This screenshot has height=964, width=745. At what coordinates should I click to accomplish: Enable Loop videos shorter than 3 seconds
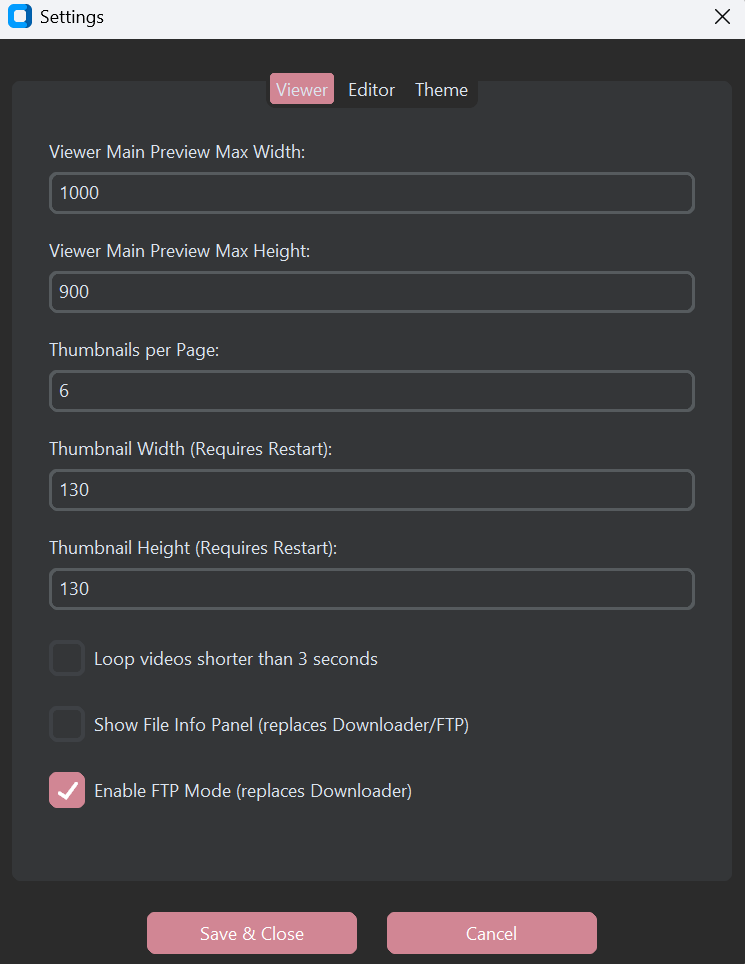point(67,658)
